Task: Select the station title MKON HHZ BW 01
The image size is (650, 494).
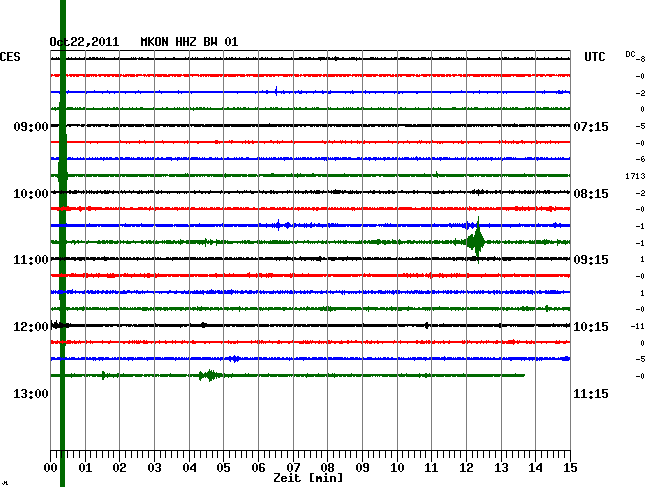Action: (189, 42)
